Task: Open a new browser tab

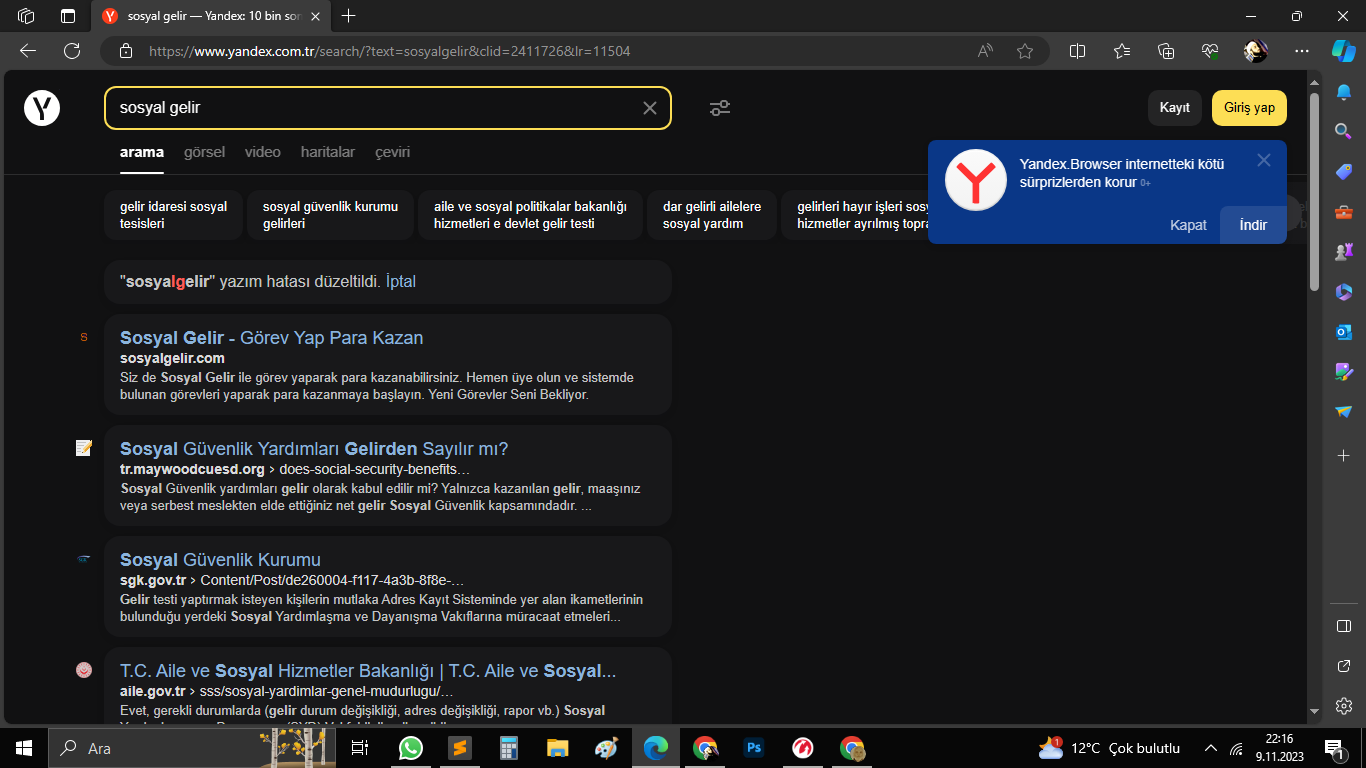Action: pos(348,16)
